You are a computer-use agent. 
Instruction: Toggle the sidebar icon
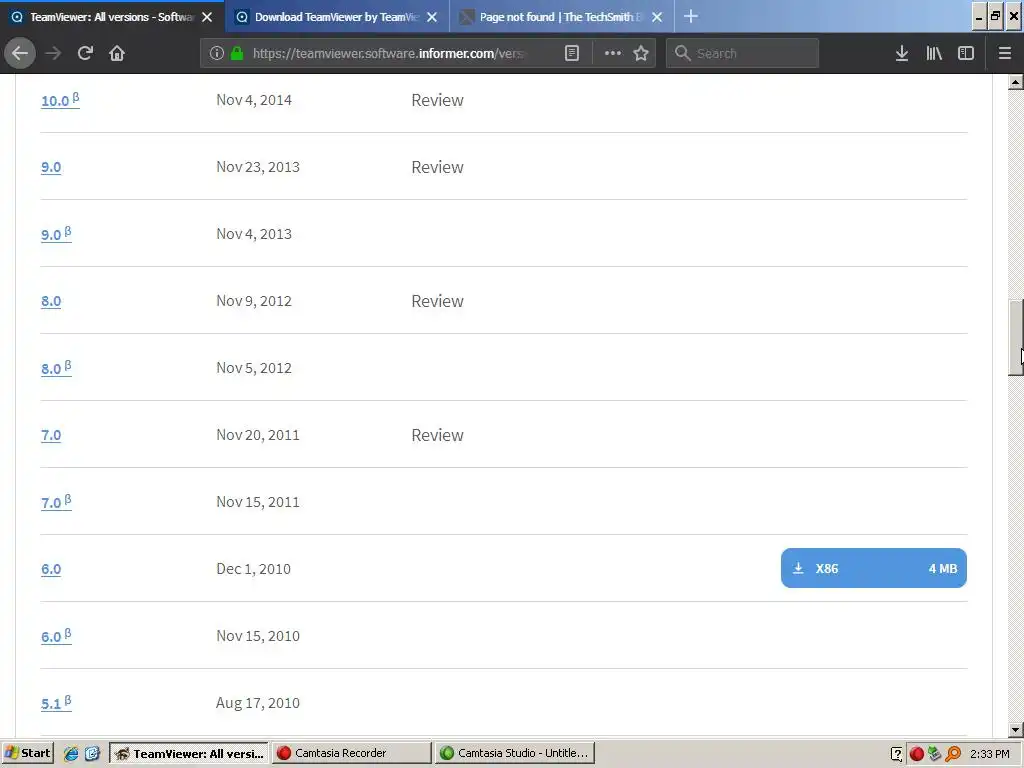[x=965, y=53]
